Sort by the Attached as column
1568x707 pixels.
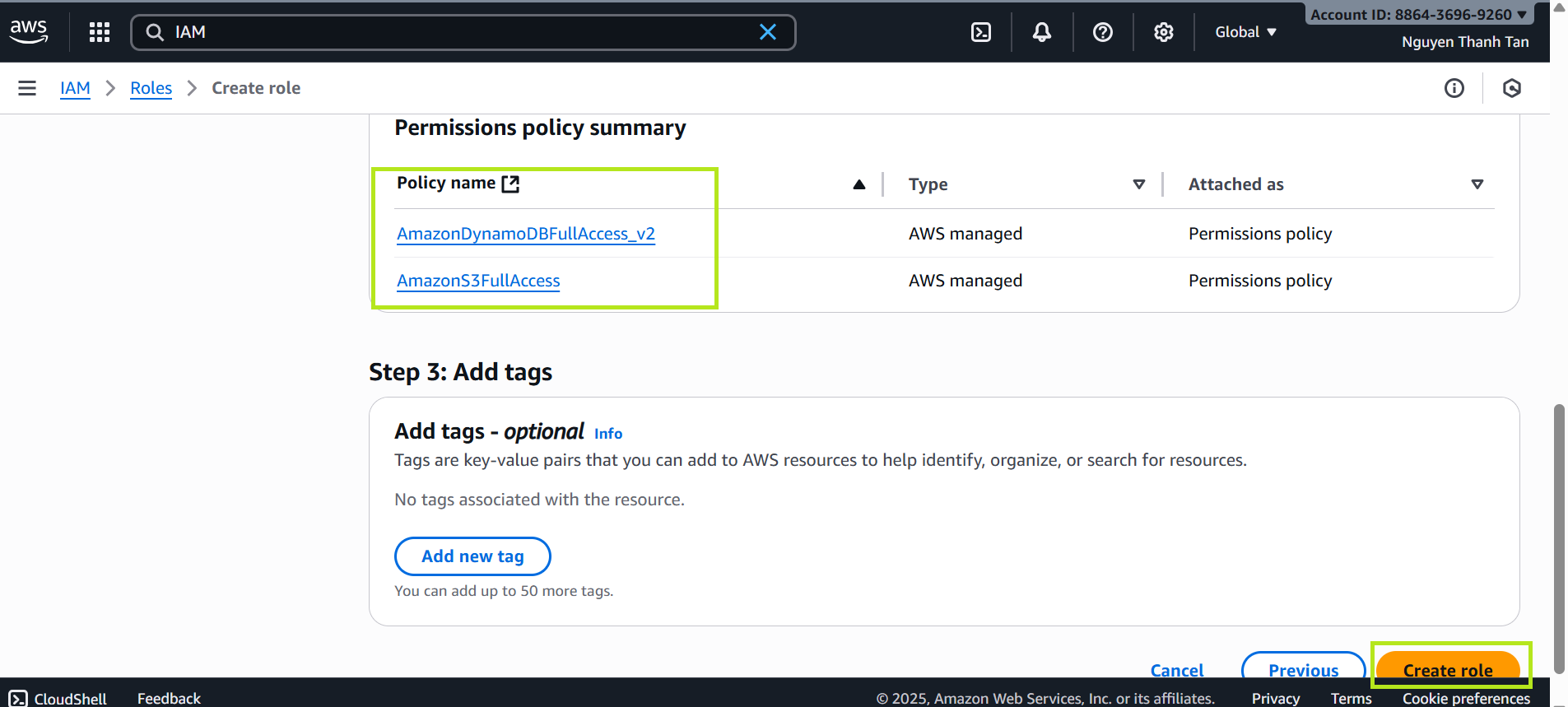(1477, 184)
